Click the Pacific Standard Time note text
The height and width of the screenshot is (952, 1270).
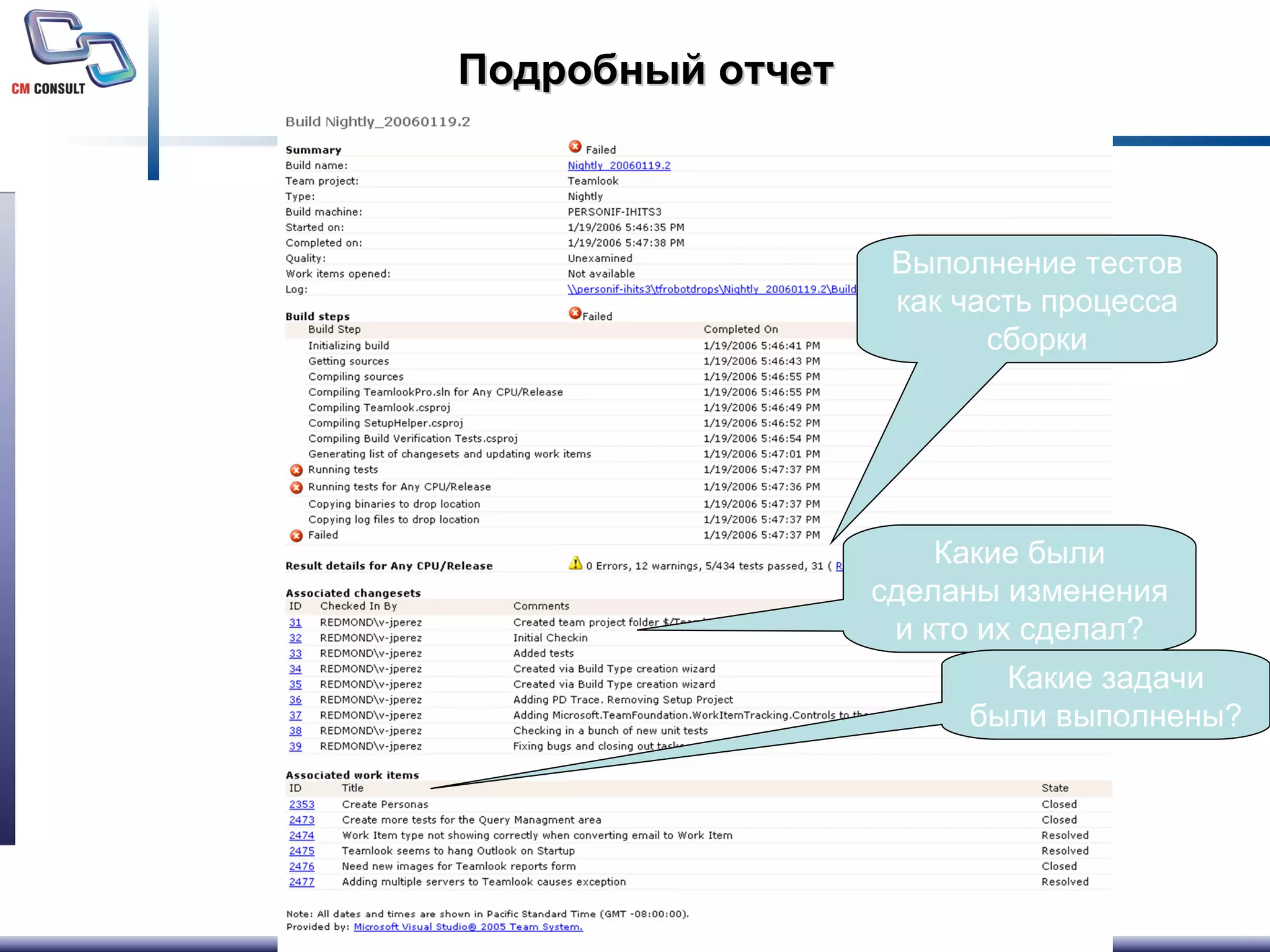click(x=487, y=914)
